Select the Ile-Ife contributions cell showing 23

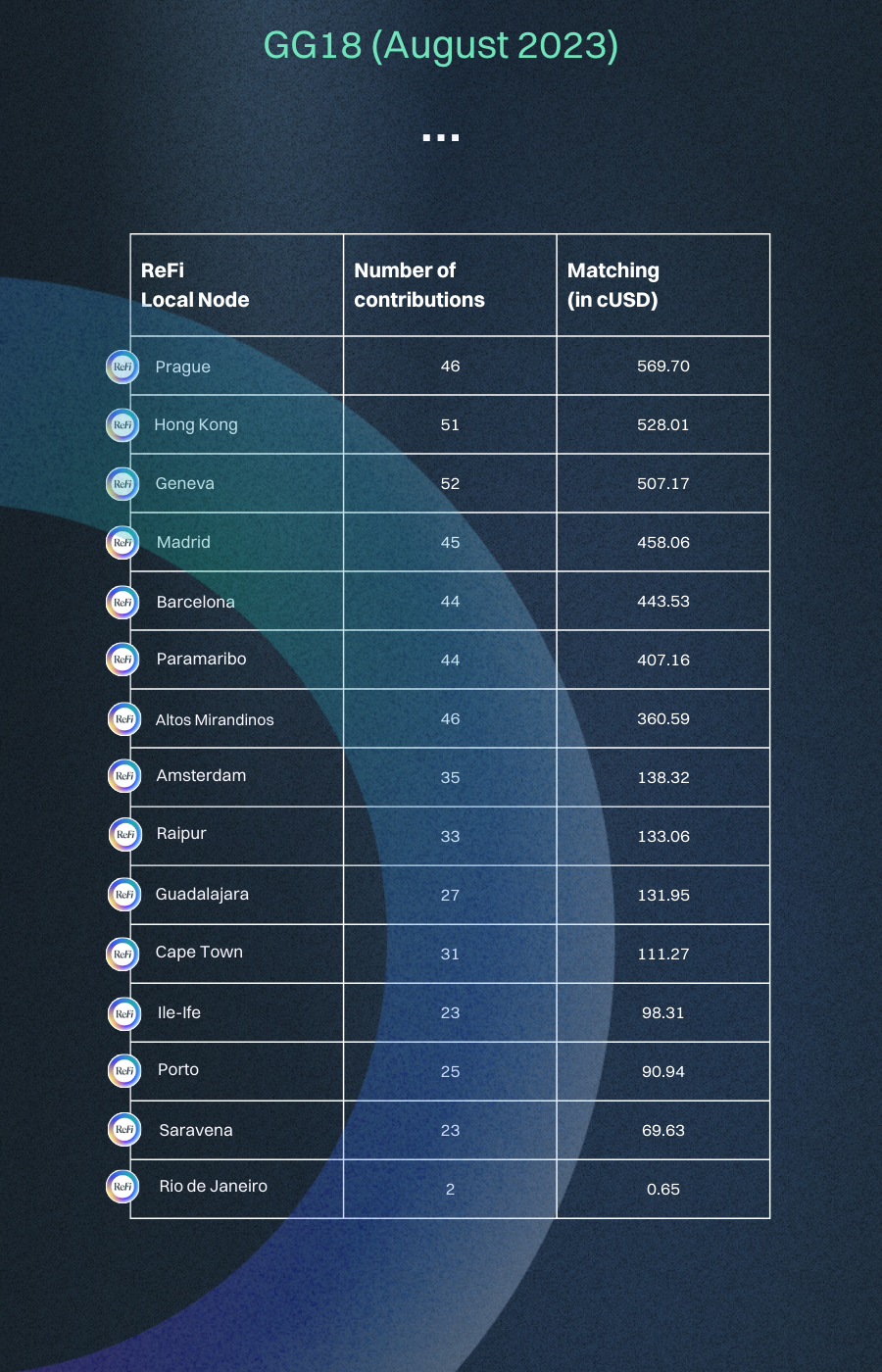(450, 1012)
